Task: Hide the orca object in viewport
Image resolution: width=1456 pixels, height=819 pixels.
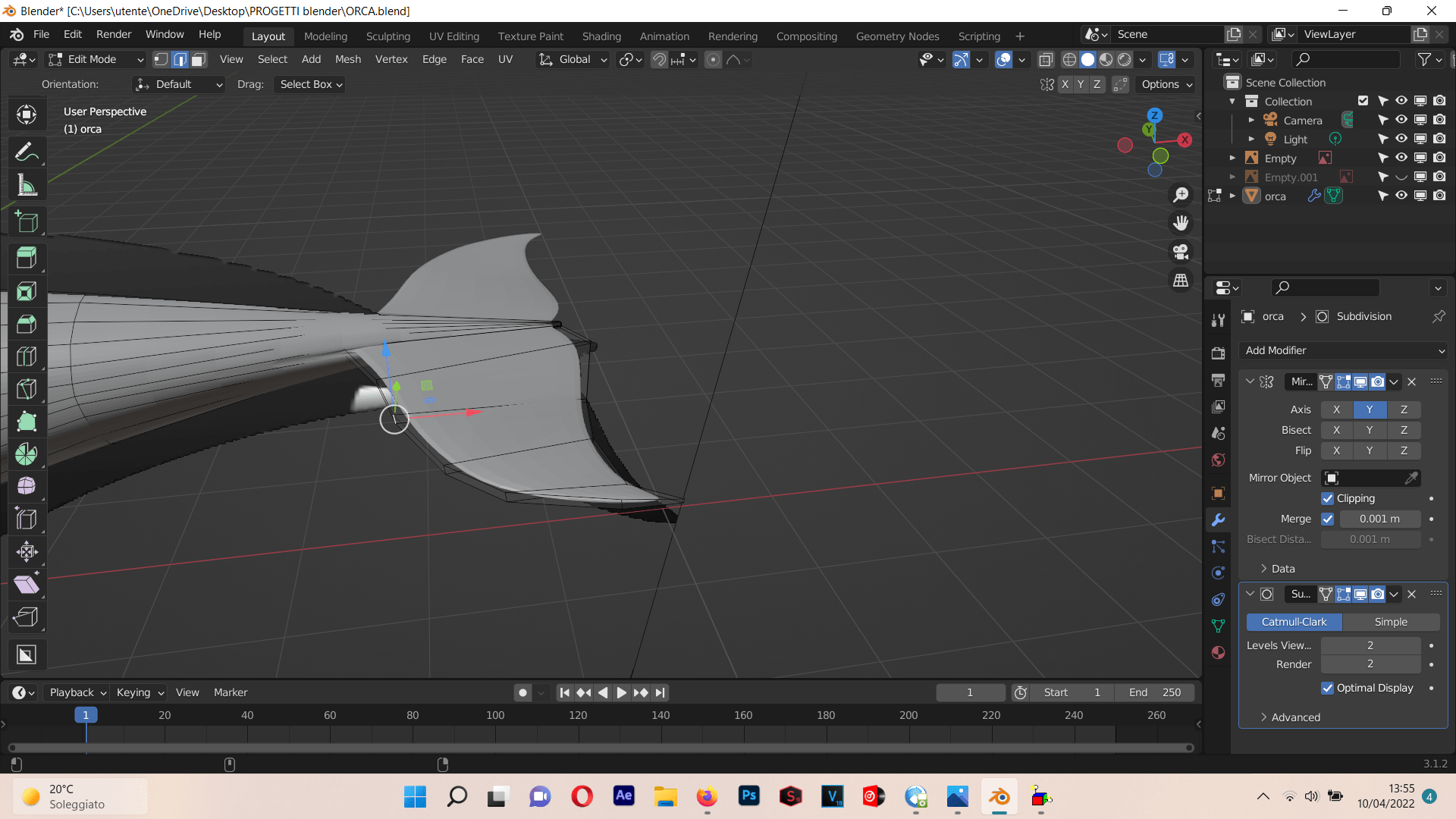Action: pyautogui.click(x=1401, y=196)
